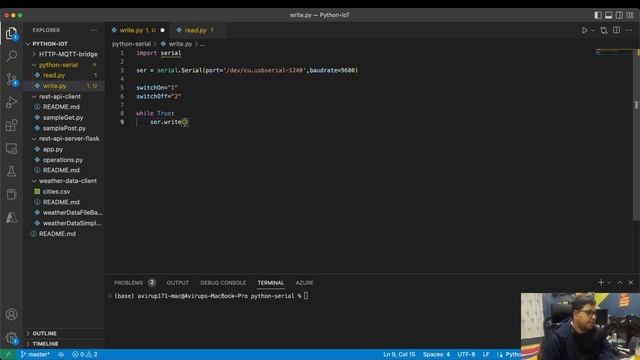Run the Python file with play button

point(584,30)
